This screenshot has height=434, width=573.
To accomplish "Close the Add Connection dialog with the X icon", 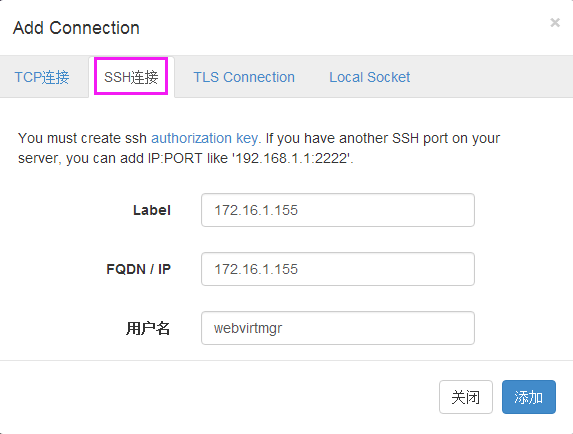I will [x=555, y=23].
